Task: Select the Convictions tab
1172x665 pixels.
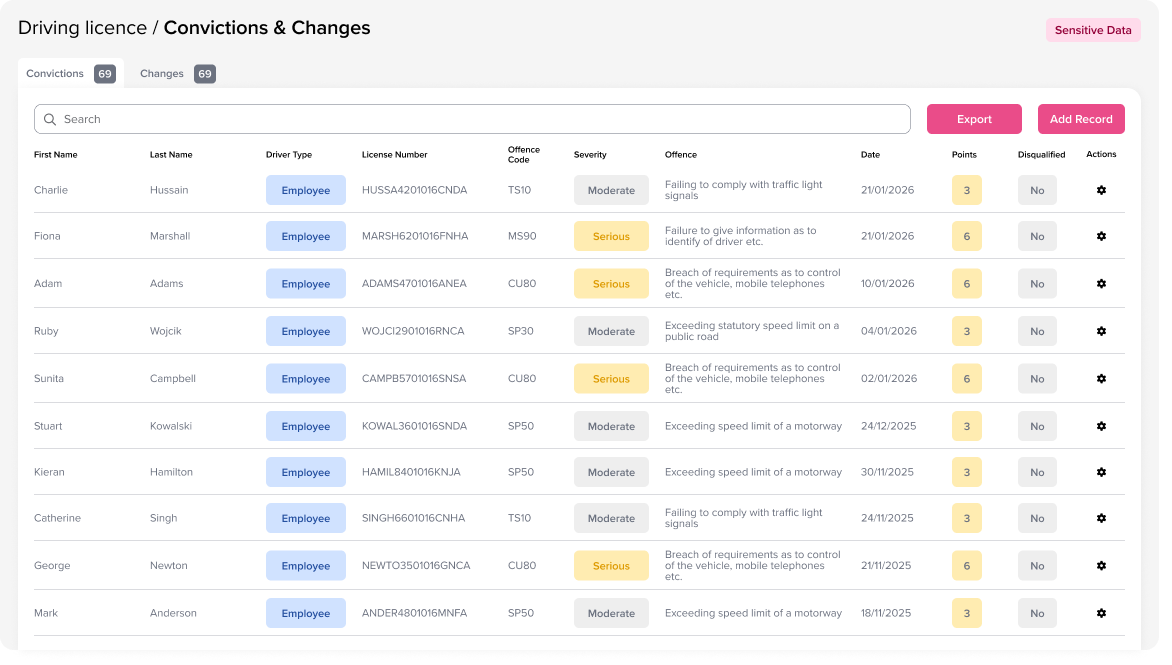Action: coord(70,74)
